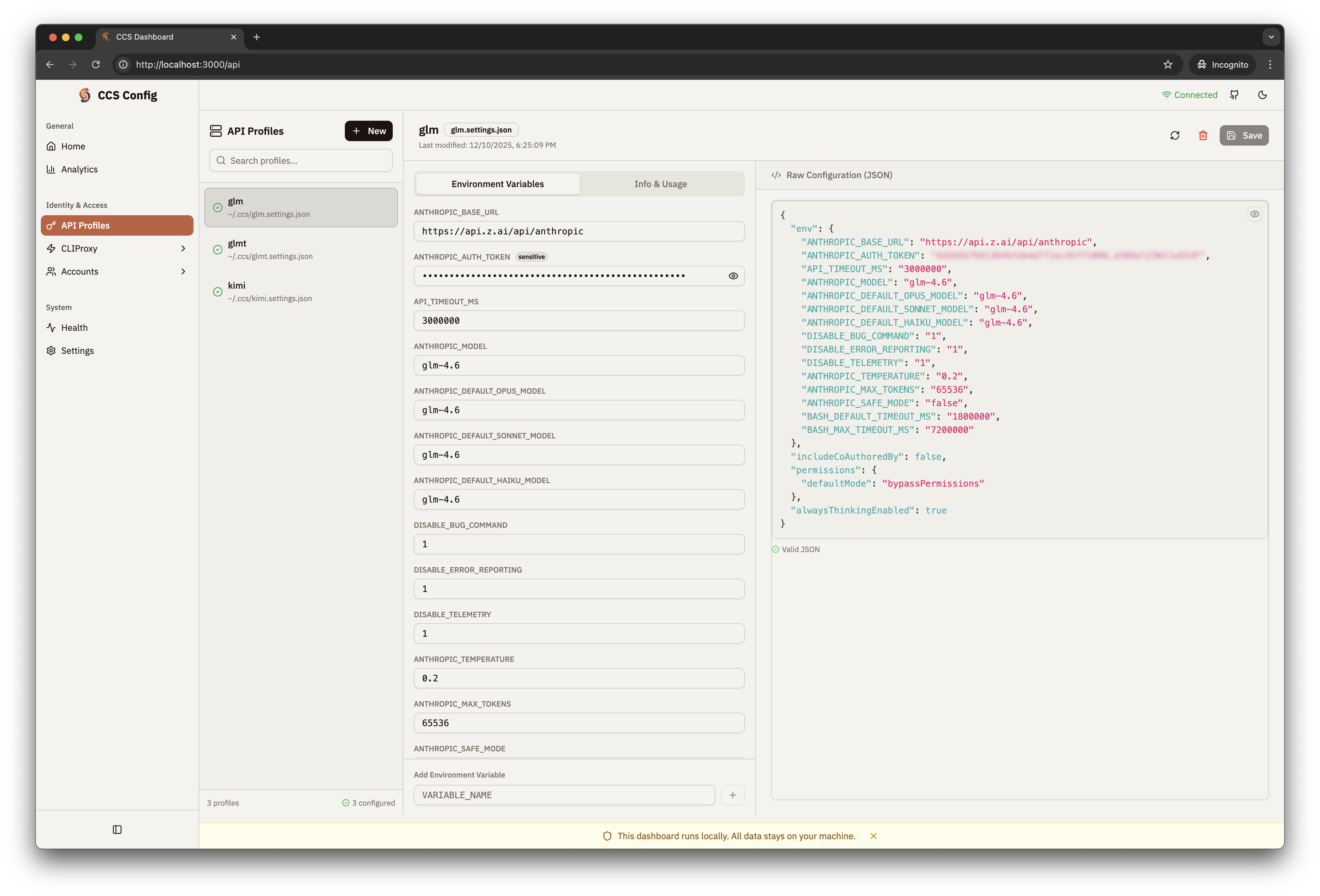
Task: Create a profile with the New button
Action: 368,131
